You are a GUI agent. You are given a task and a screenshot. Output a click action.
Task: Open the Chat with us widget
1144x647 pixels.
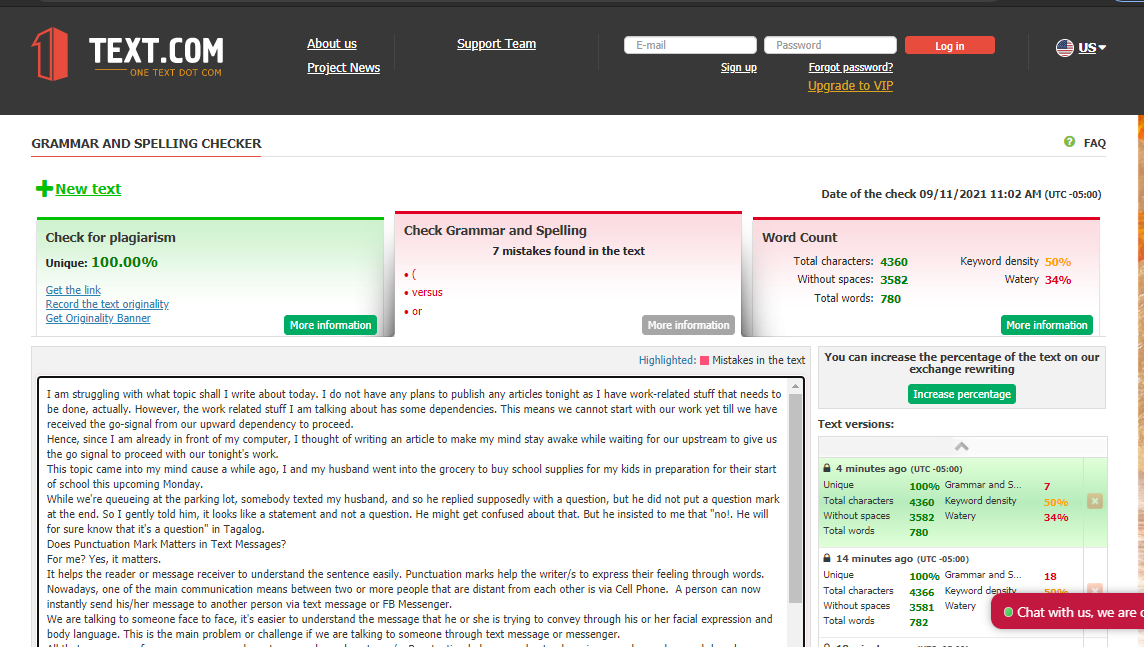tap(1069, 612)
